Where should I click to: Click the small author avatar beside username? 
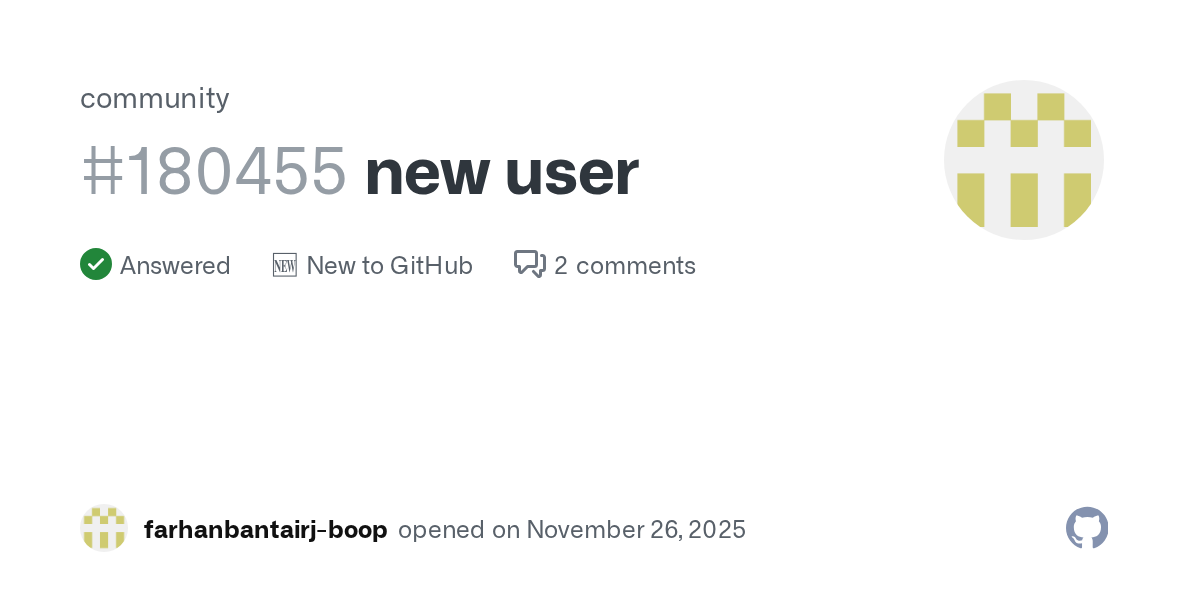[x=104, y=528]
